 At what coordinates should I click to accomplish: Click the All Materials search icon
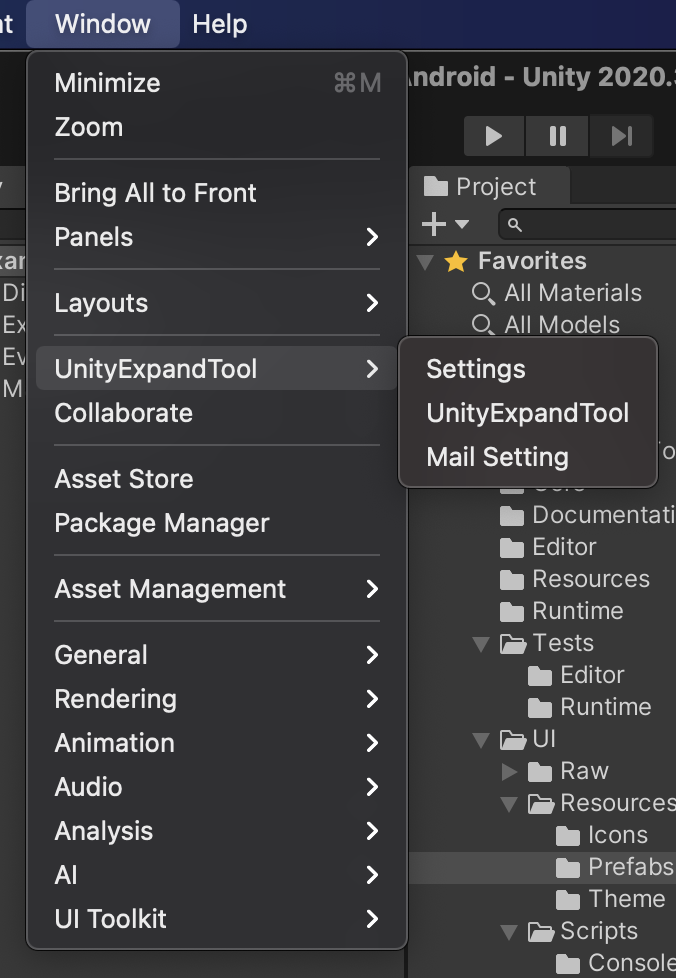[483, 293]
